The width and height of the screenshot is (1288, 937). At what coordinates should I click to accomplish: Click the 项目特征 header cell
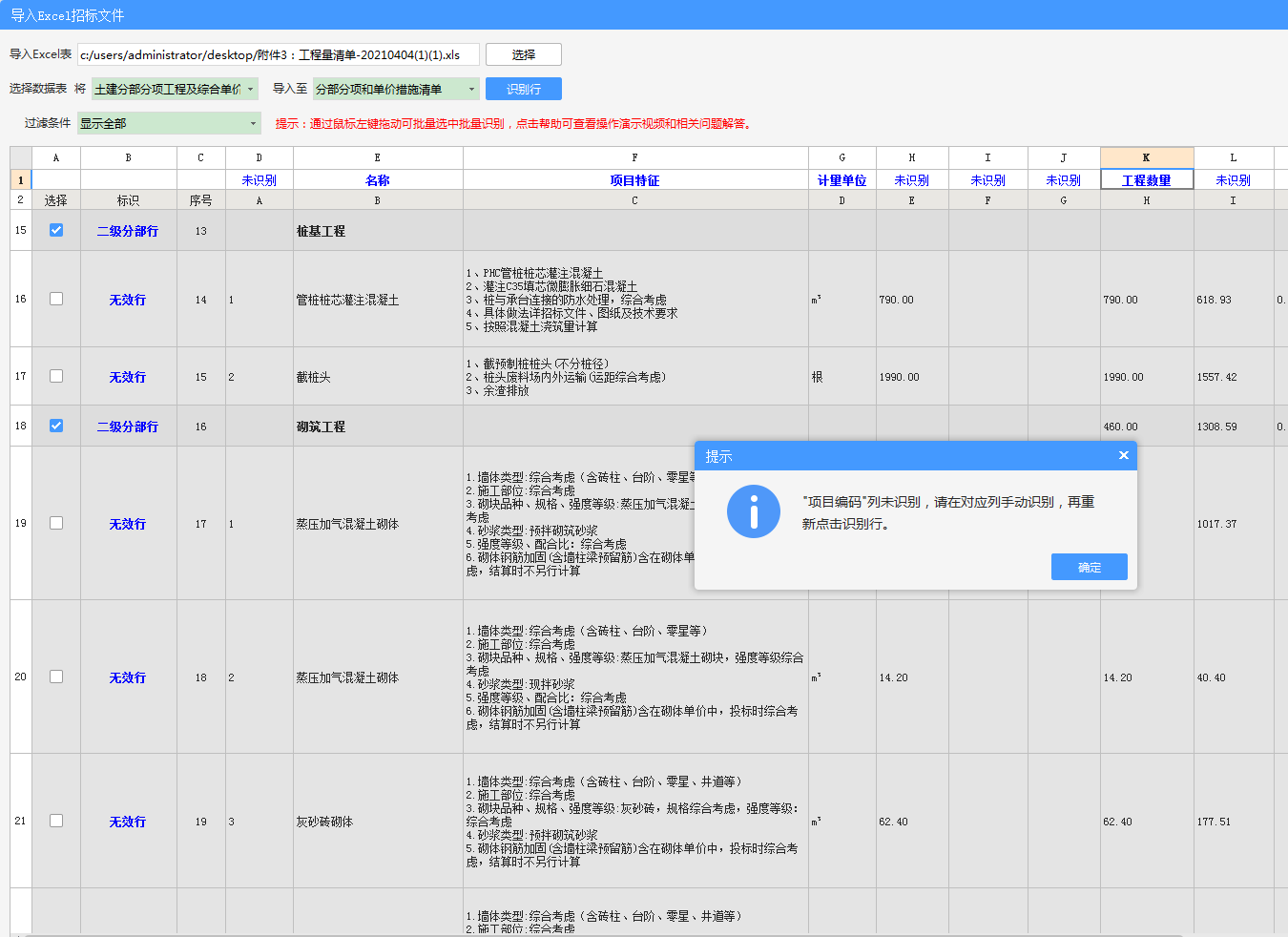click(635, 179)
